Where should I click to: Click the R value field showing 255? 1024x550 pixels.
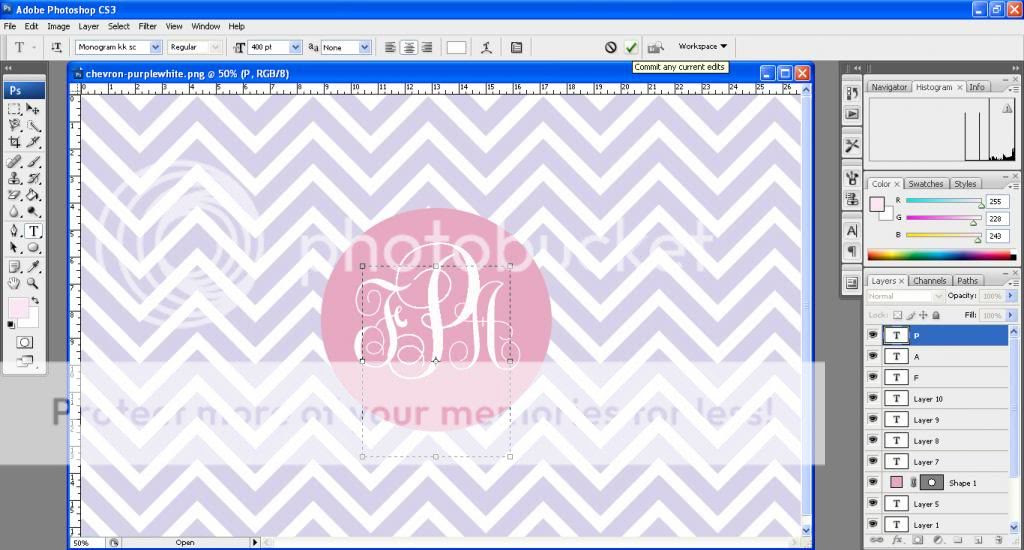coord(997,202)
